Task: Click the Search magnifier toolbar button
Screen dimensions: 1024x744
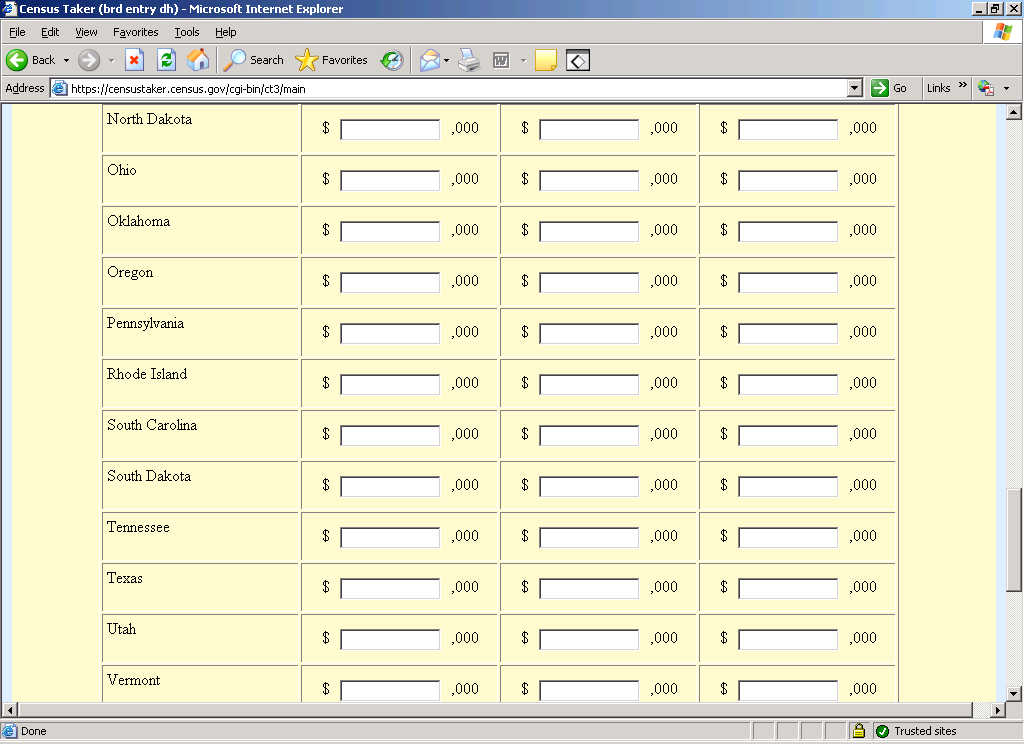Action: [253, 60]
